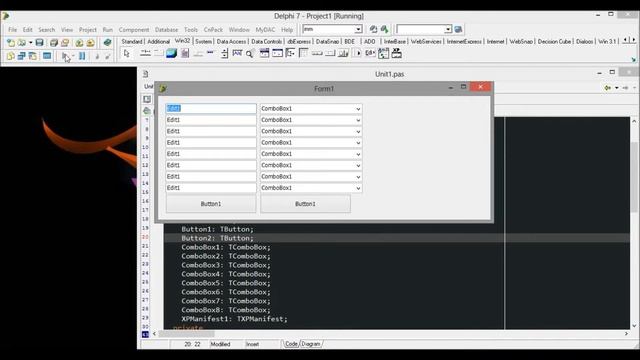Click Toggle Form/Unit toolbar icon
The image size is (640, 360).
pyautogui.click(x=33, y=56)
